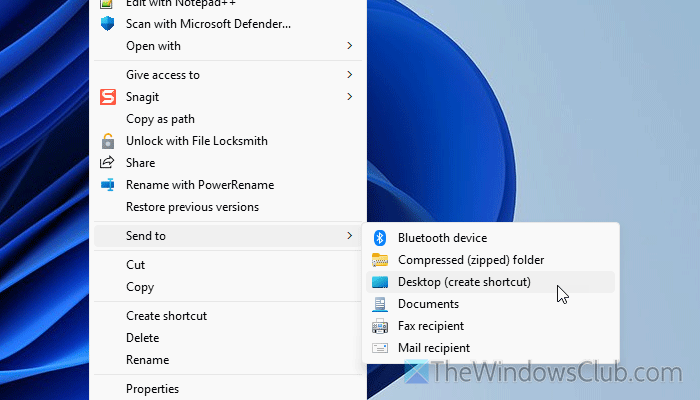The width and height of the screenshot is (700, 400).
Task: Choose Delete in the context menu
Action: pyautogui.click(x=142, y=338)
